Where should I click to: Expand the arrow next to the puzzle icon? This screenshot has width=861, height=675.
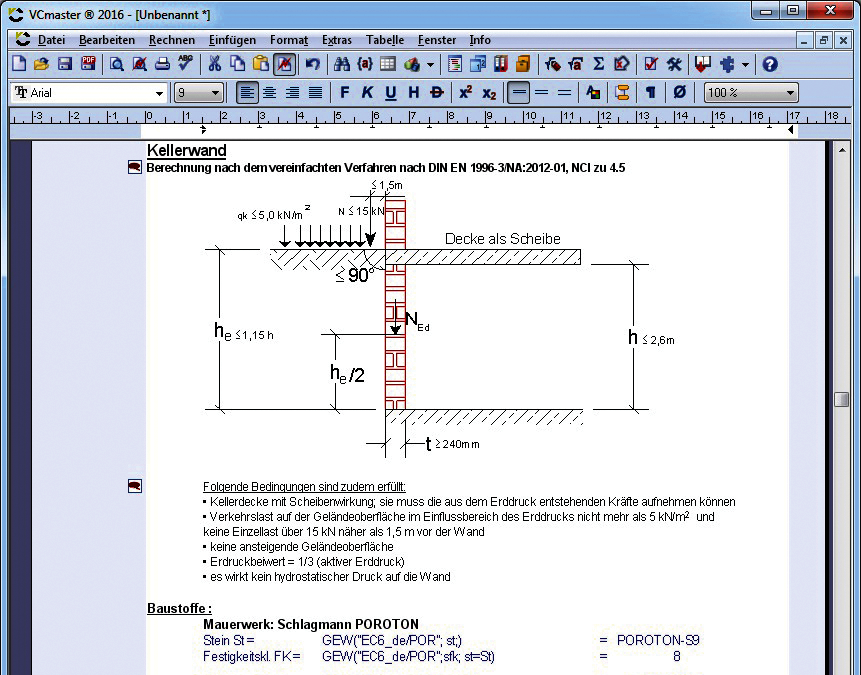745,65
